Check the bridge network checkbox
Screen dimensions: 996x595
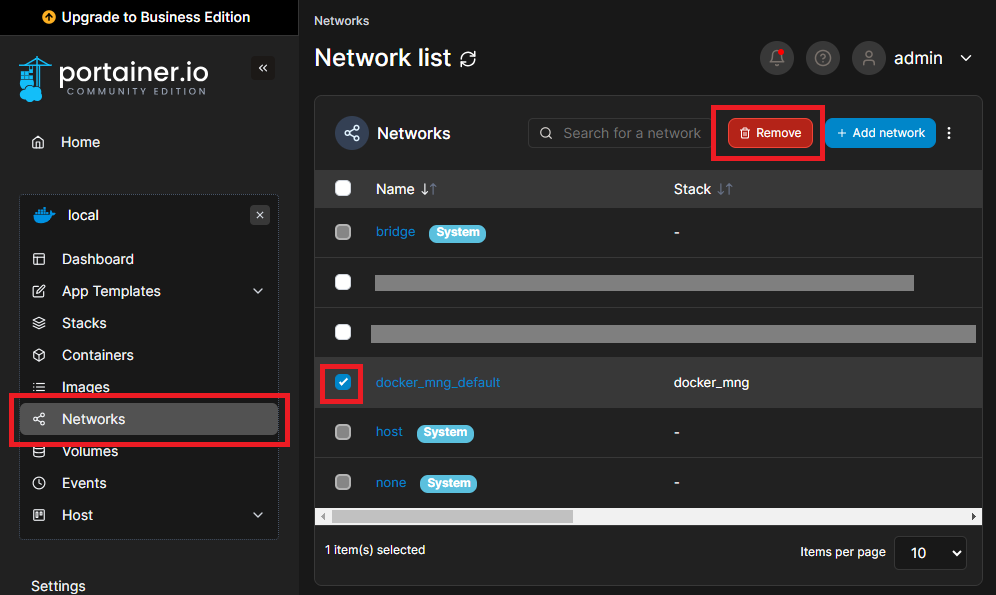(343, 232)
